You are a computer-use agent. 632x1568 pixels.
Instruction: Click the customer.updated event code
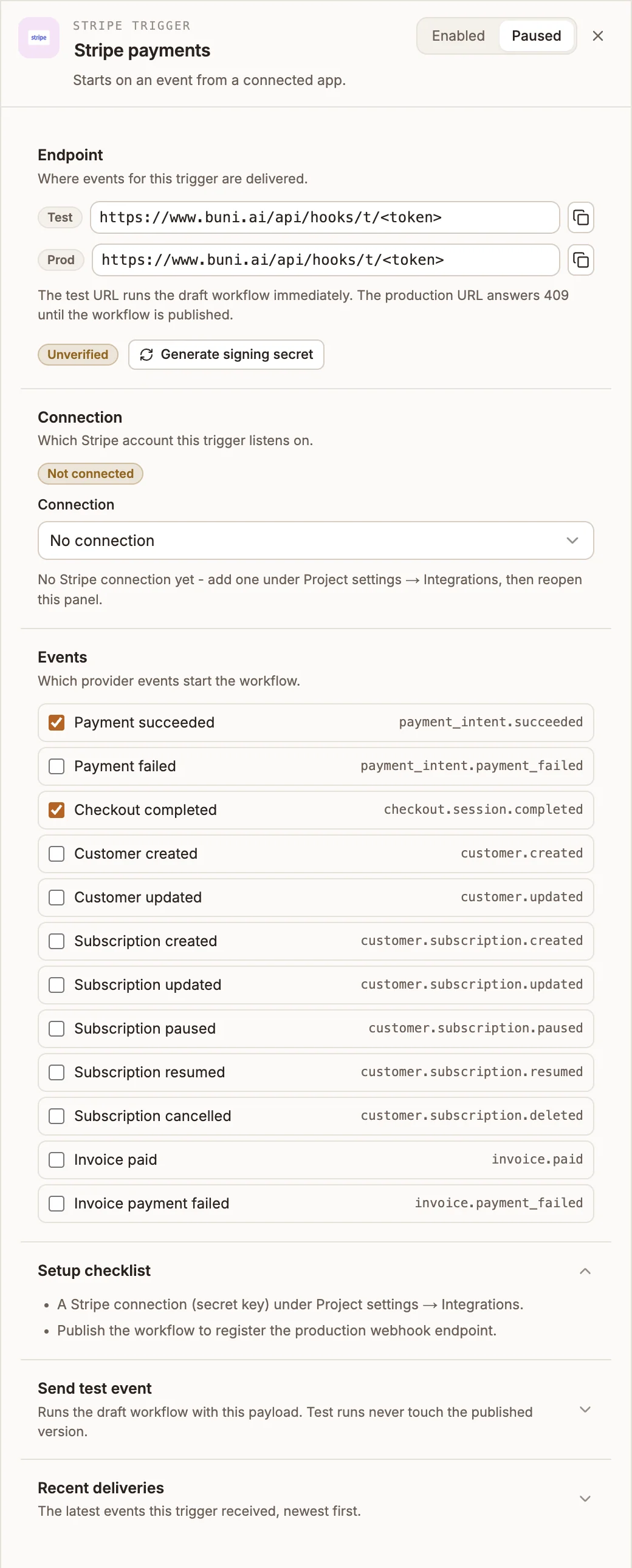pyautogui.click(x=522, y=897)
